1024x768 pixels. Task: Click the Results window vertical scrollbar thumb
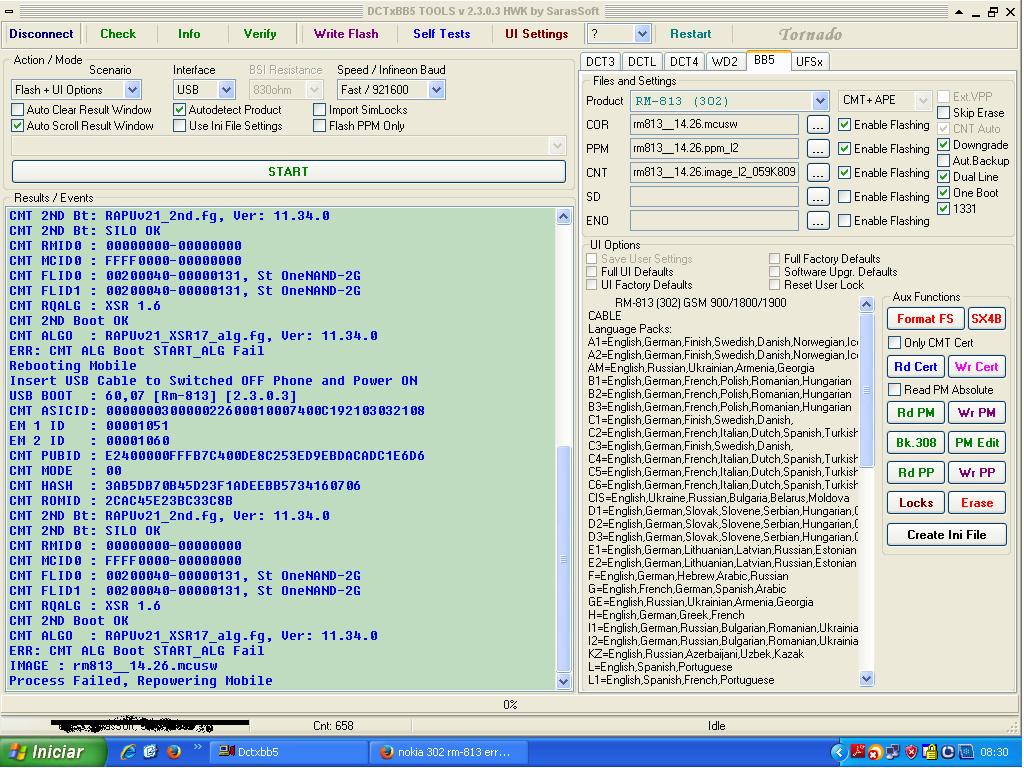tap(563, 558)
